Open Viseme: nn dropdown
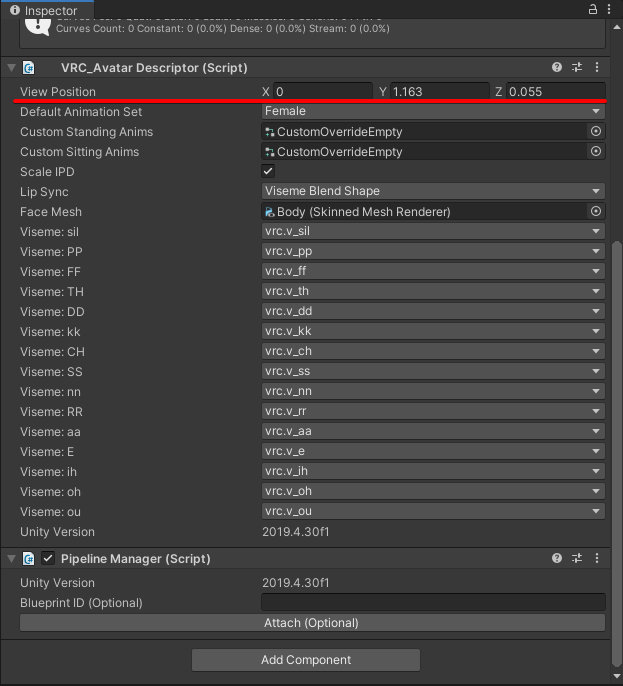 (433, 391)
